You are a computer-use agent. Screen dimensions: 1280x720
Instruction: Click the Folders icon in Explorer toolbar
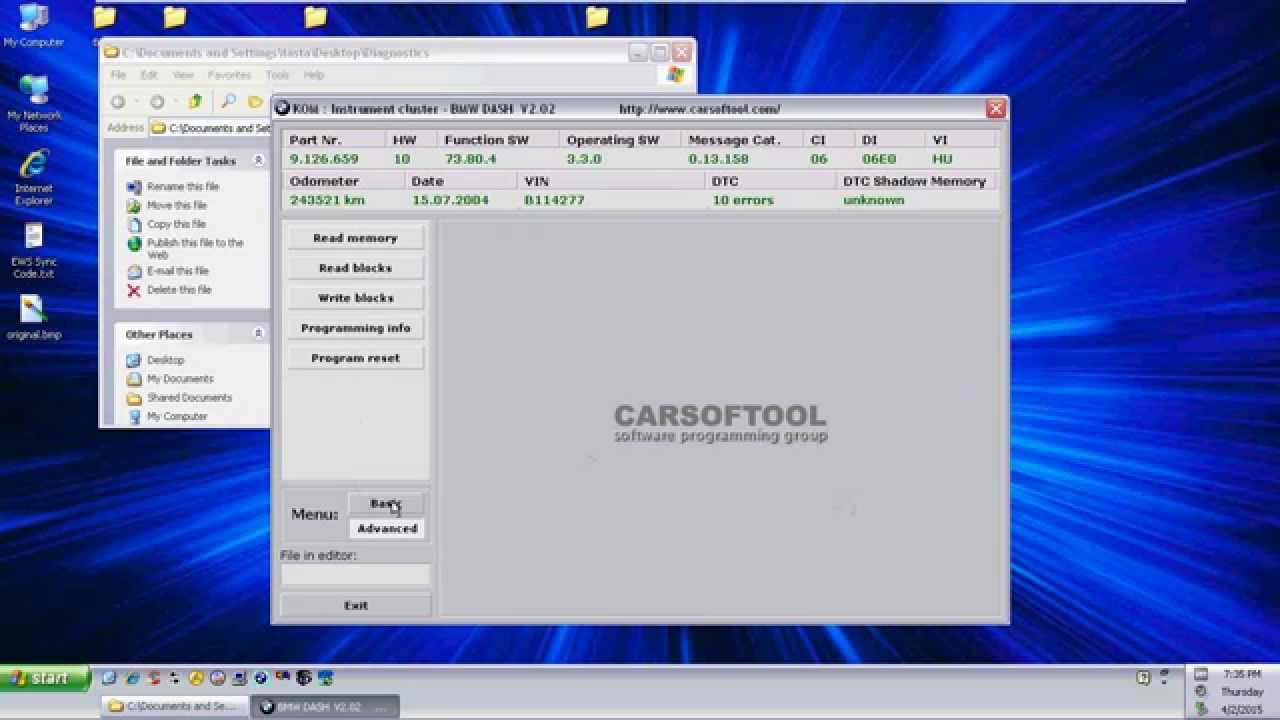[255, 102]
